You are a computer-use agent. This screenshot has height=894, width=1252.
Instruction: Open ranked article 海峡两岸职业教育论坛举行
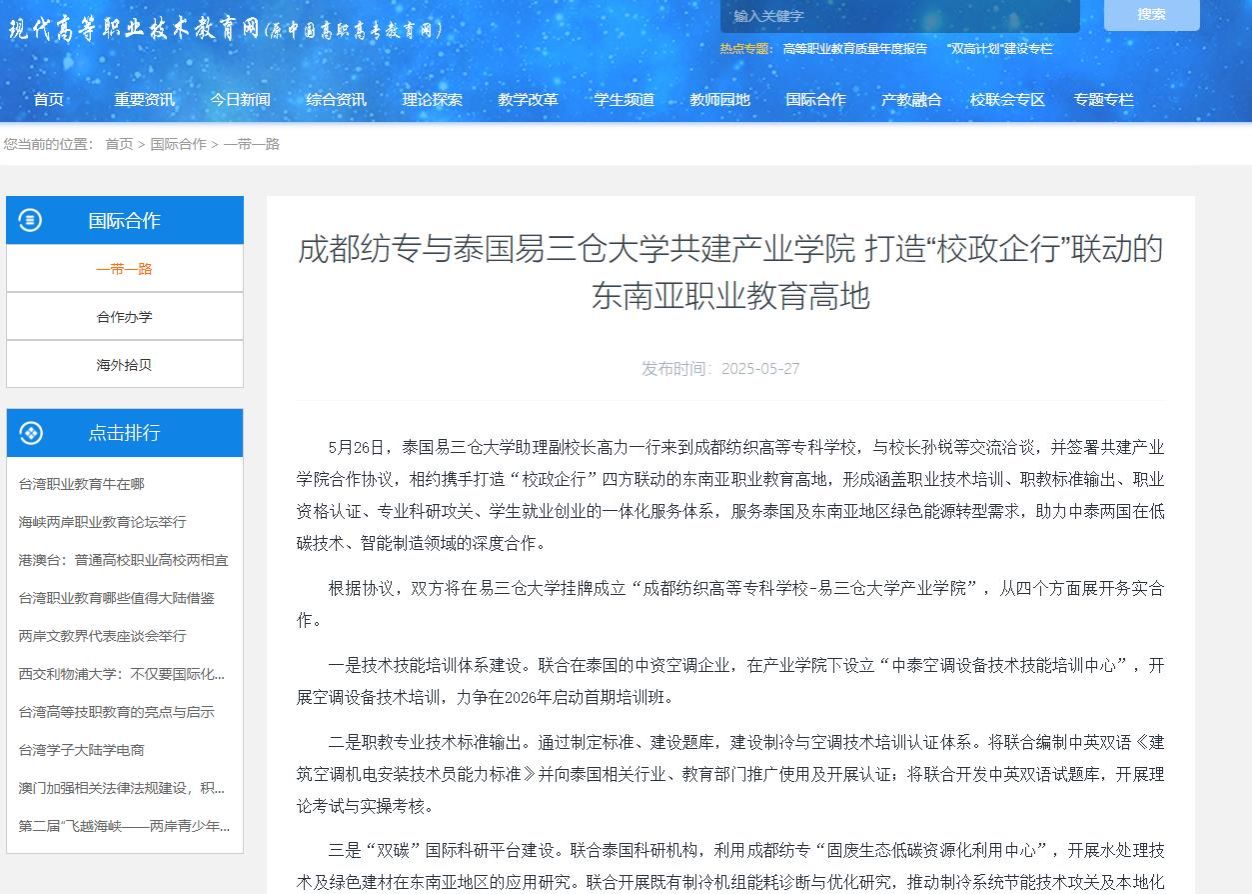[102, 522]
